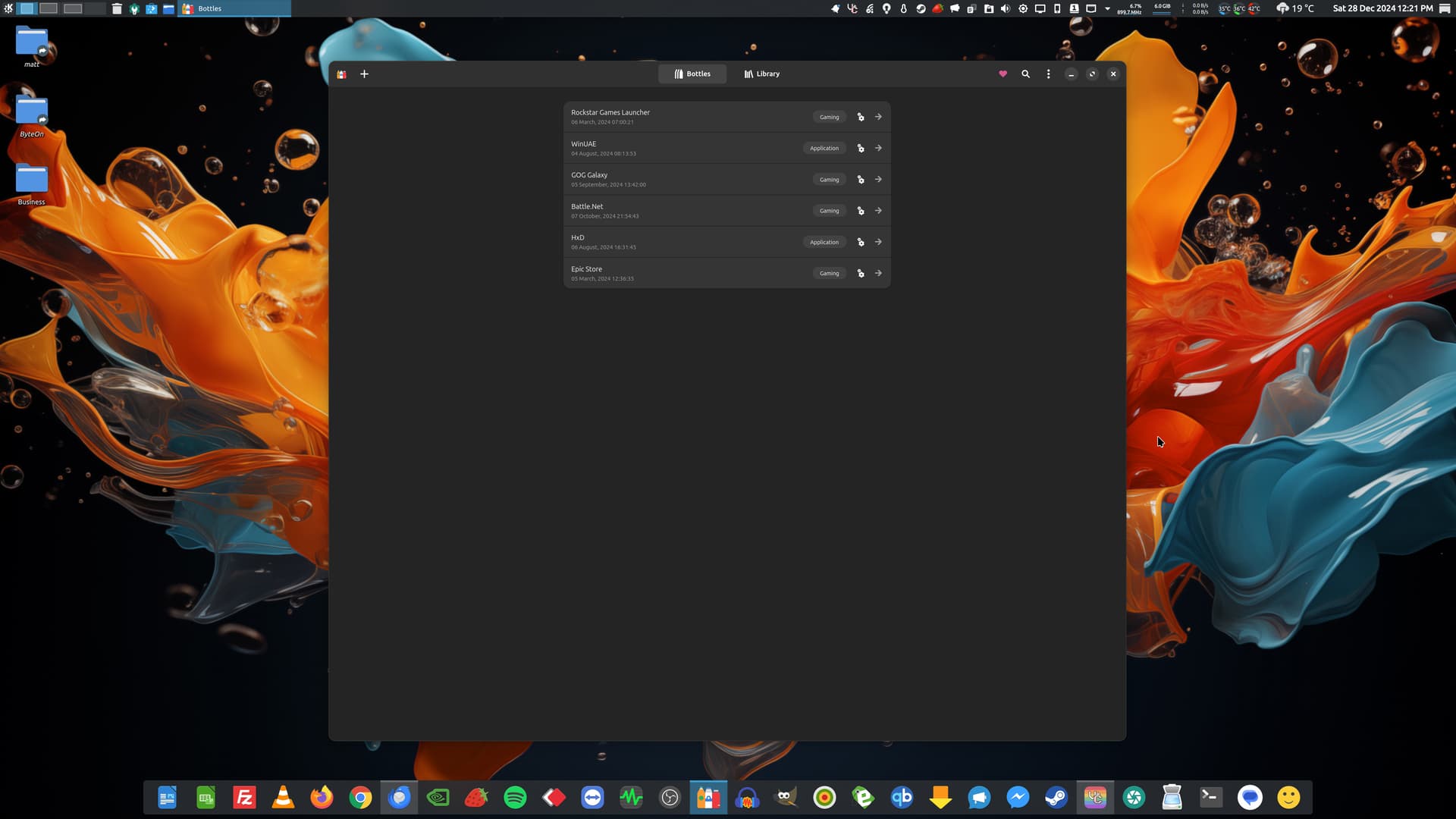The image size is (1456, 819).
Task: Switch to the Library tab
Action: click(x=761, y=74)
